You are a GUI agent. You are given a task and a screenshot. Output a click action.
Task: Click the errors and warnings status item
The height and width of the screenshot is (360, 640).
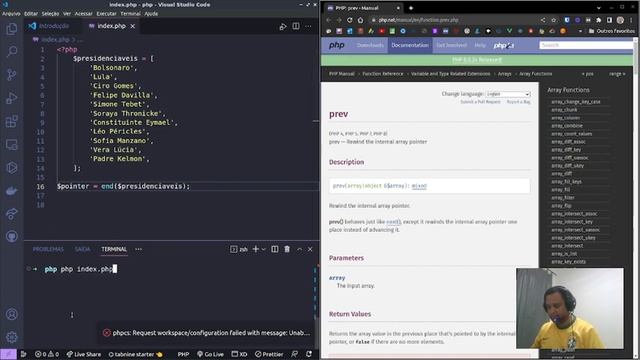click(x=47, y=354)
